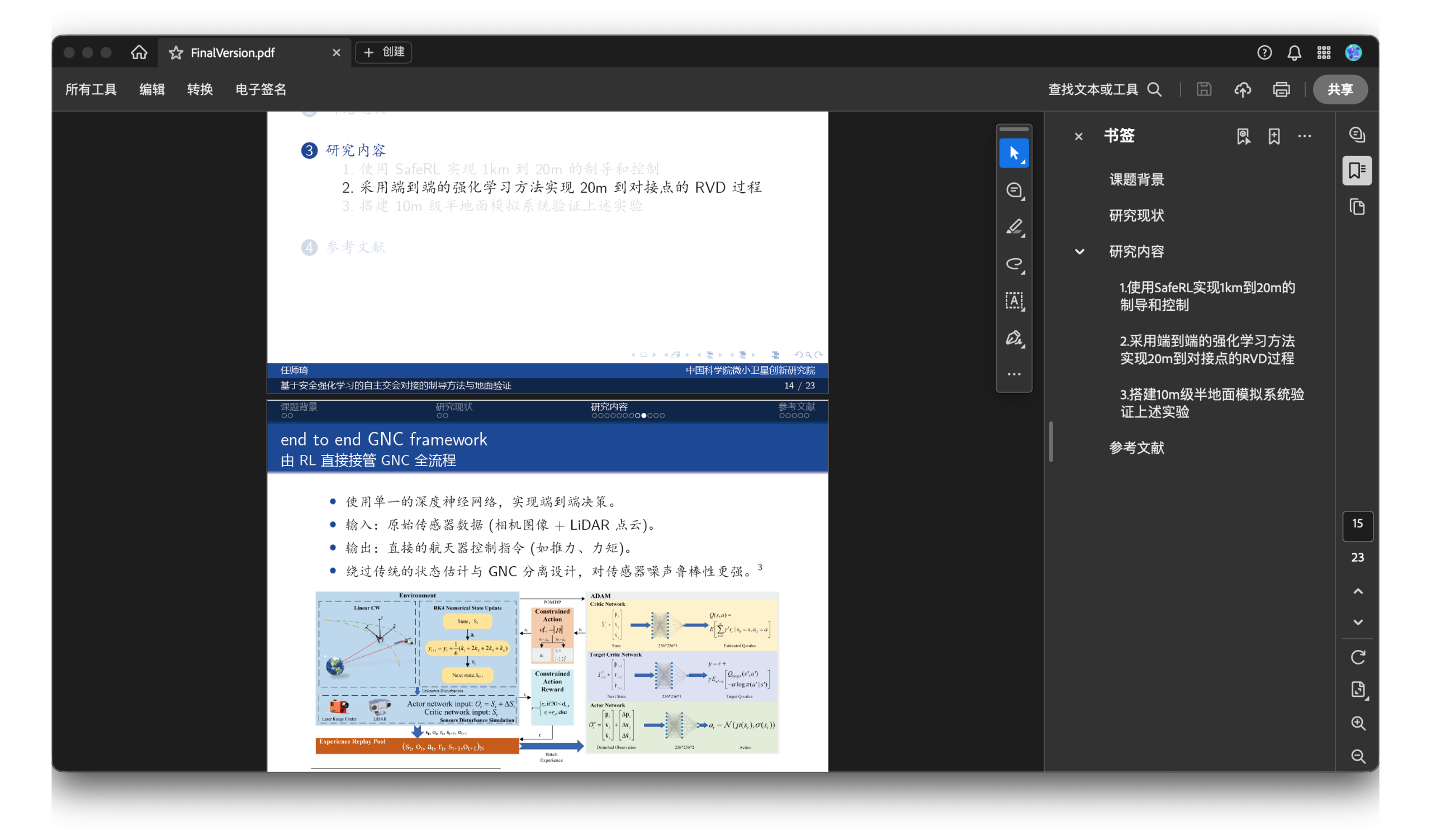Open bookmark panel more options
1431x840 pixels.
pos(1304,136)
